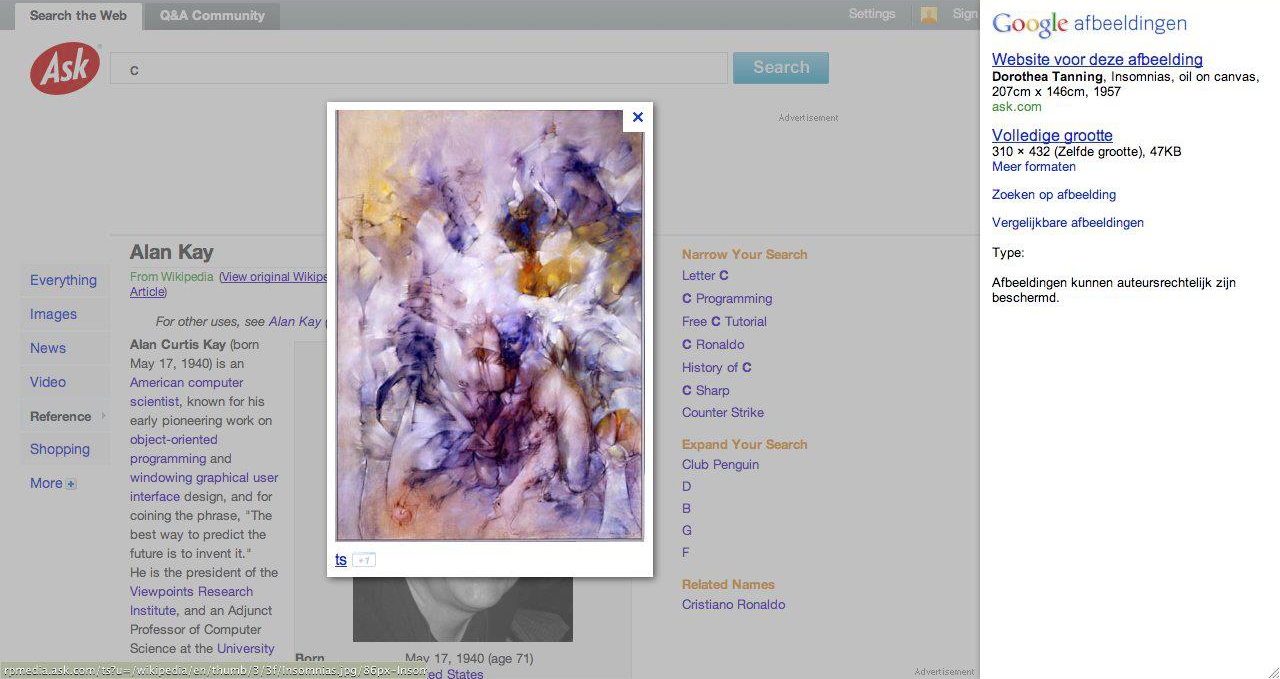This screenshot has height=679, width=1280.
Task: Open Volledige grootte link
Action: coord(1052,136)
